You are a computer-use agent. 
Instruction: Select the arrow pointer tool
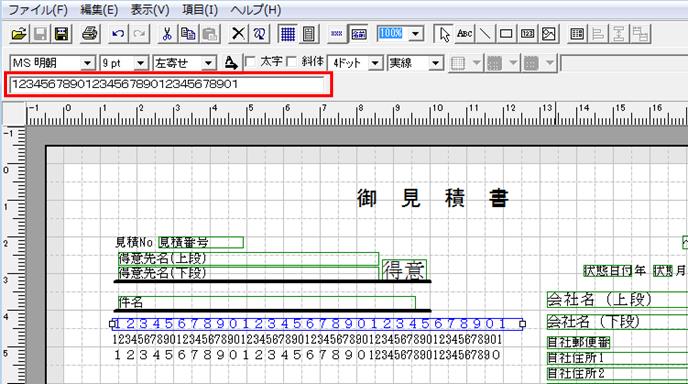click(x=444, y=34)
